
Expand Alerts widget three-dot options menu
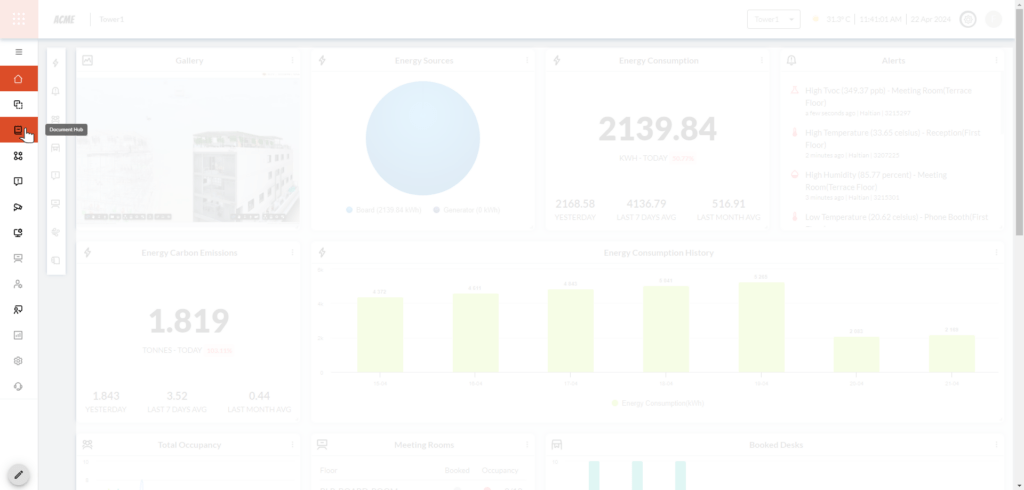click(996, 61)
